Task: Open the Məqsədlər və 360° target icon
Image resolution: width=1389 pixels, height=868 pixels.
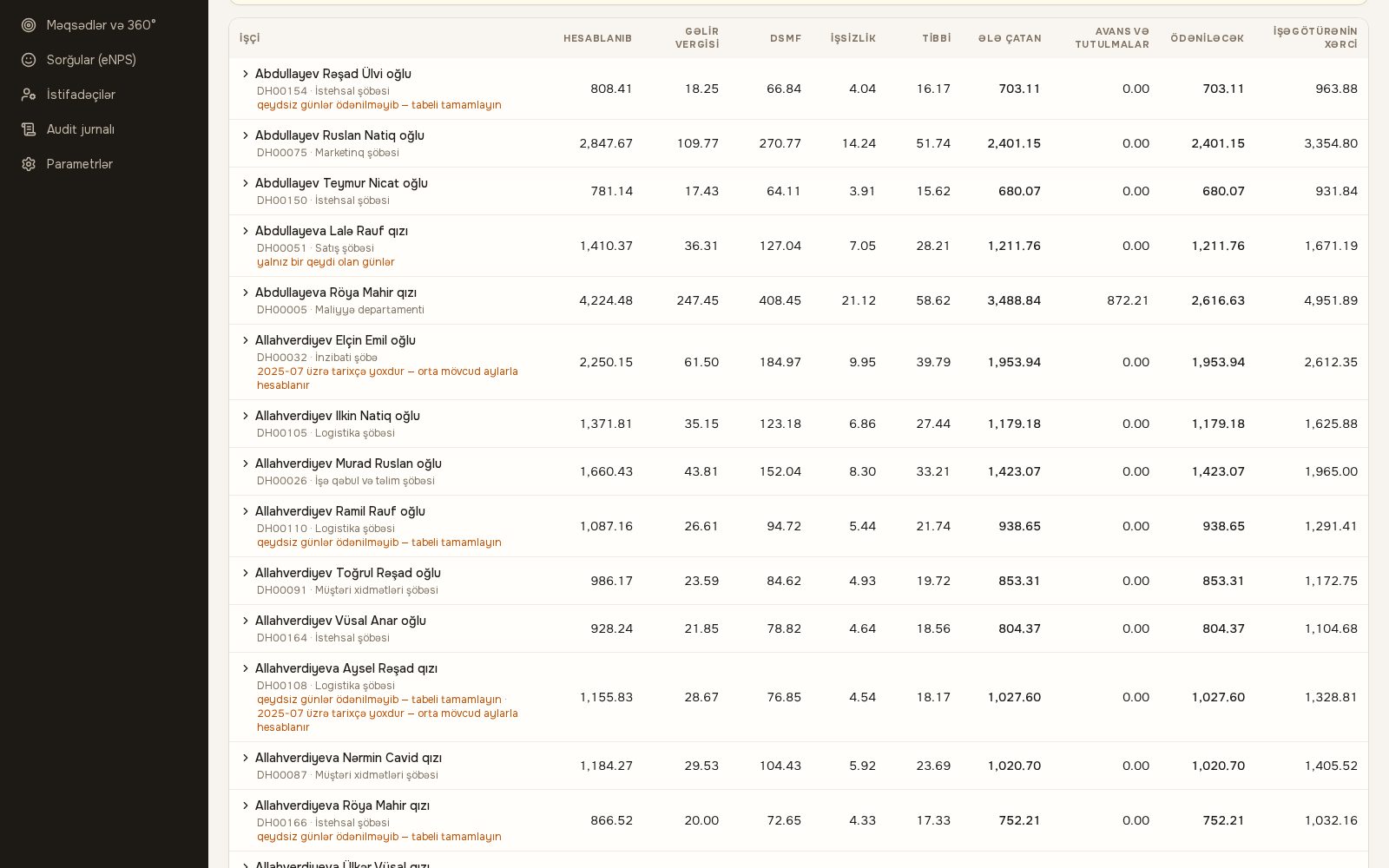Action: click(29, 25)
